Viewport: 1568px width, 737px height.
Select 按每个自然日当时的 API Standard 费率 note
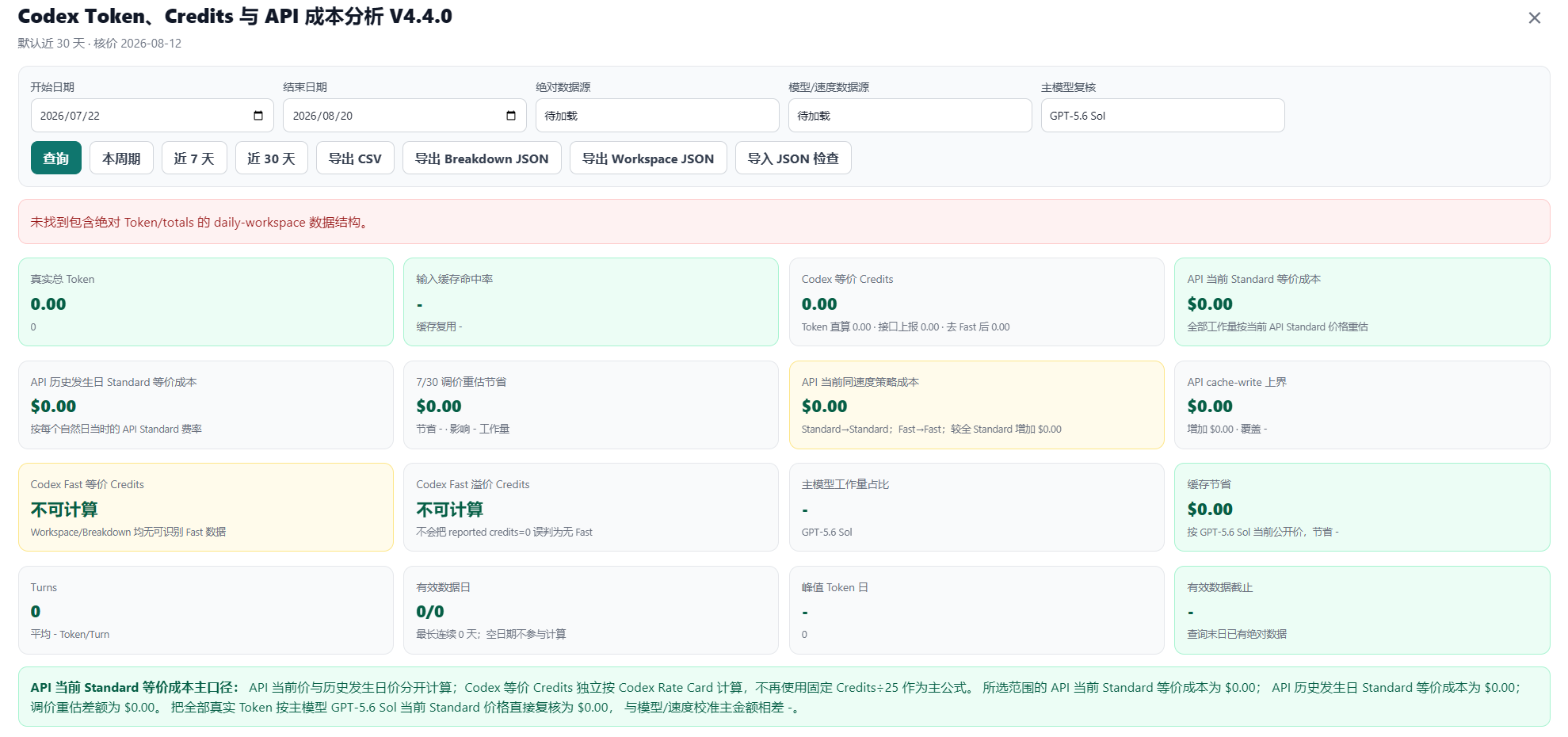point(116,429)
